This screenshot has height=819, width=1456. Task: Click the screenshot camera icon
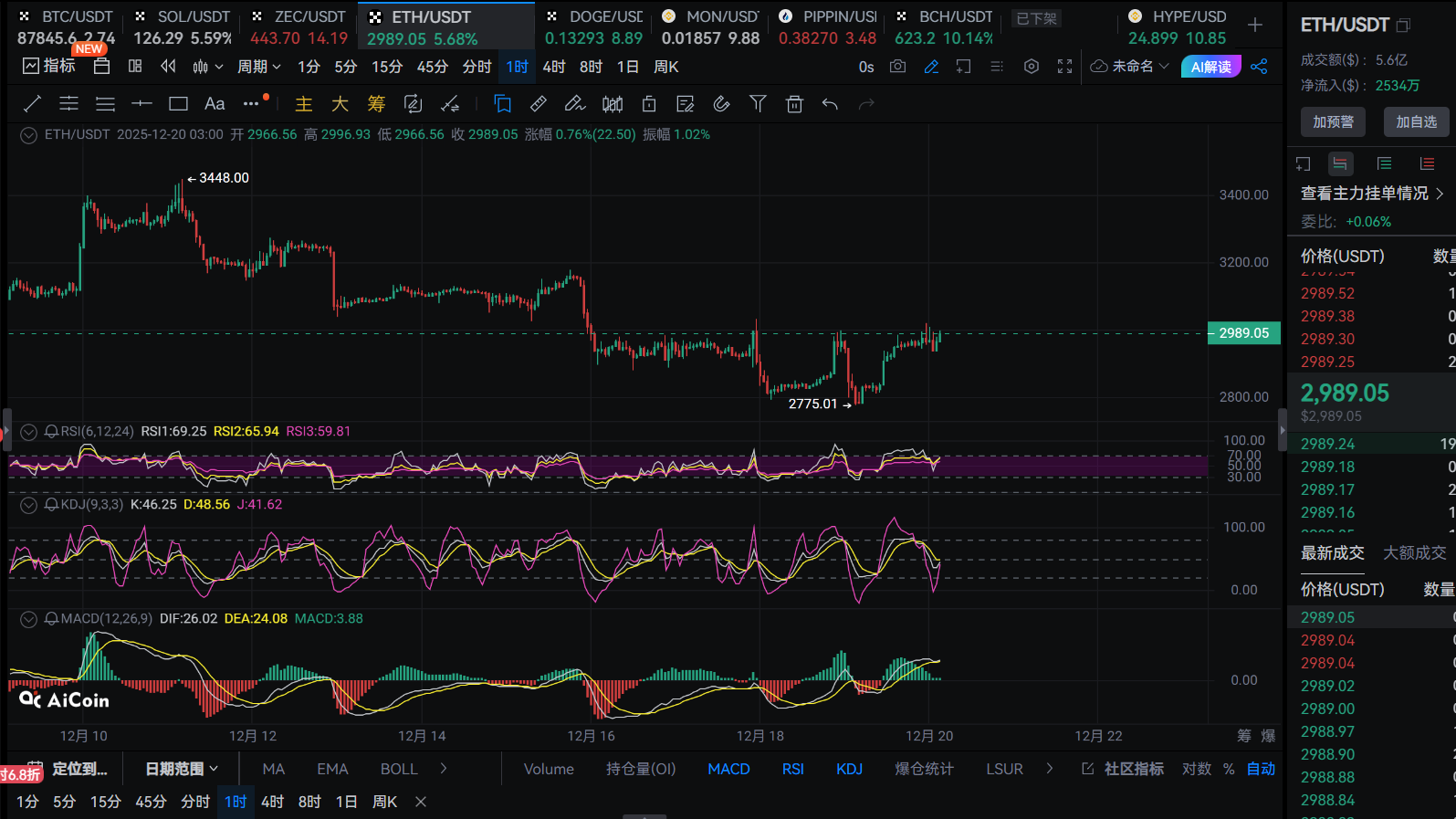point(897,67)
